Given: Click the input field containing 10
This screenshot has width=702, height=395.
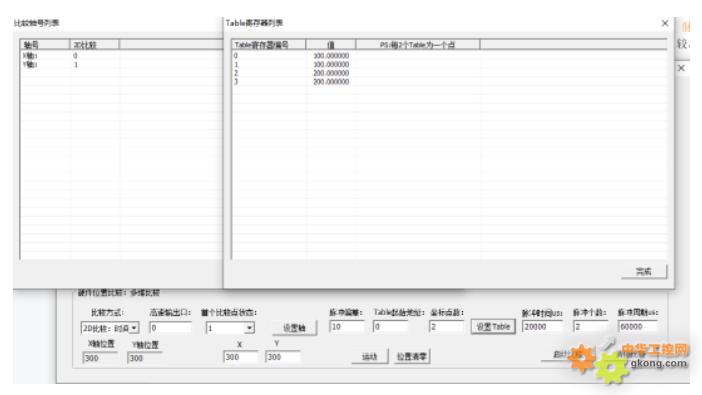Looking at the screenshot, I should pyautogui.click(x=347, y=326).
